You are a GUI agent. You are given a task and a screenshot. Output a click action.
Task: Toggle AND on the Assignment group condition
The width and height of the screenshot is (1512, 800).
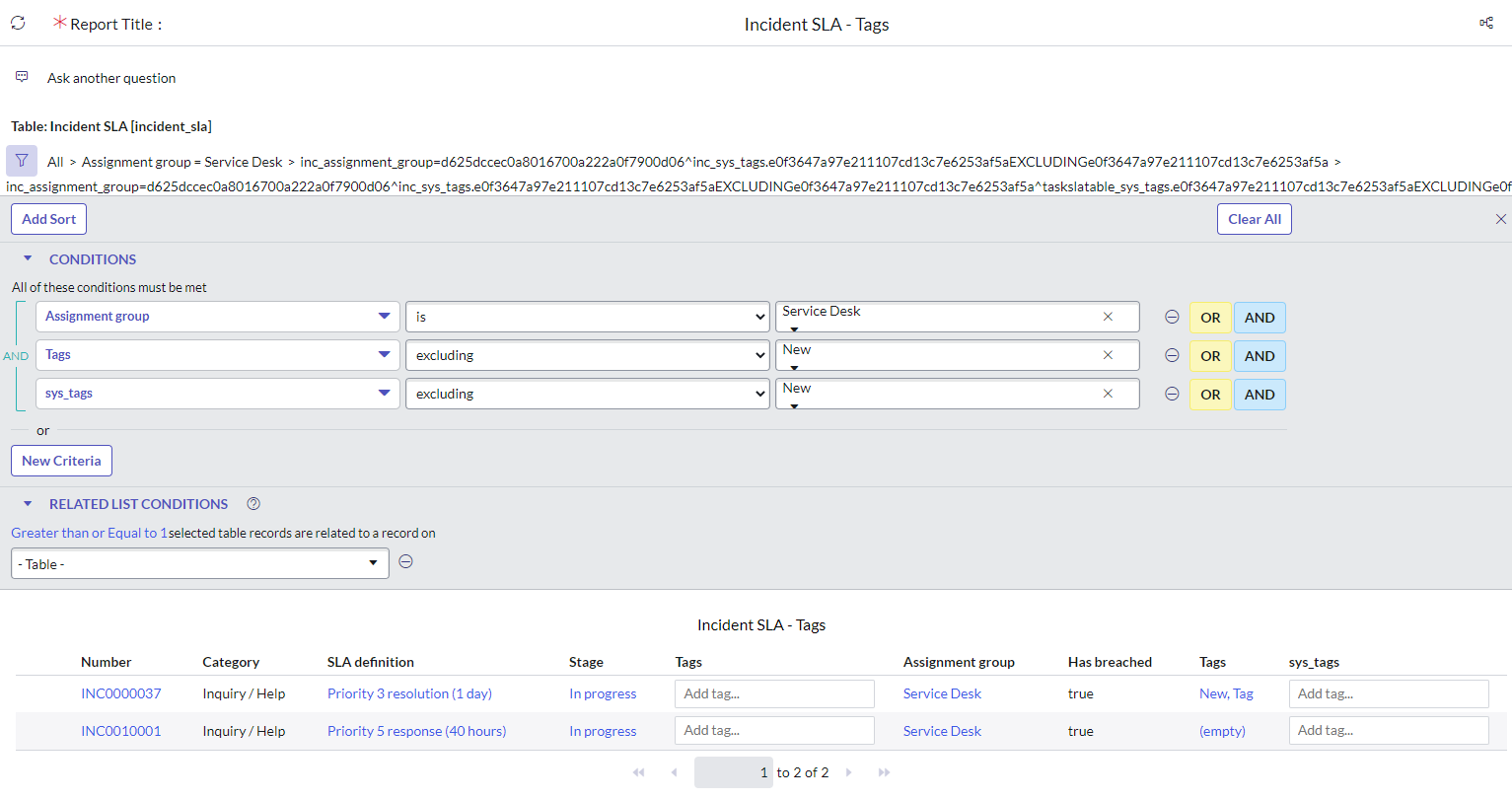click(x=1260, y=317)
